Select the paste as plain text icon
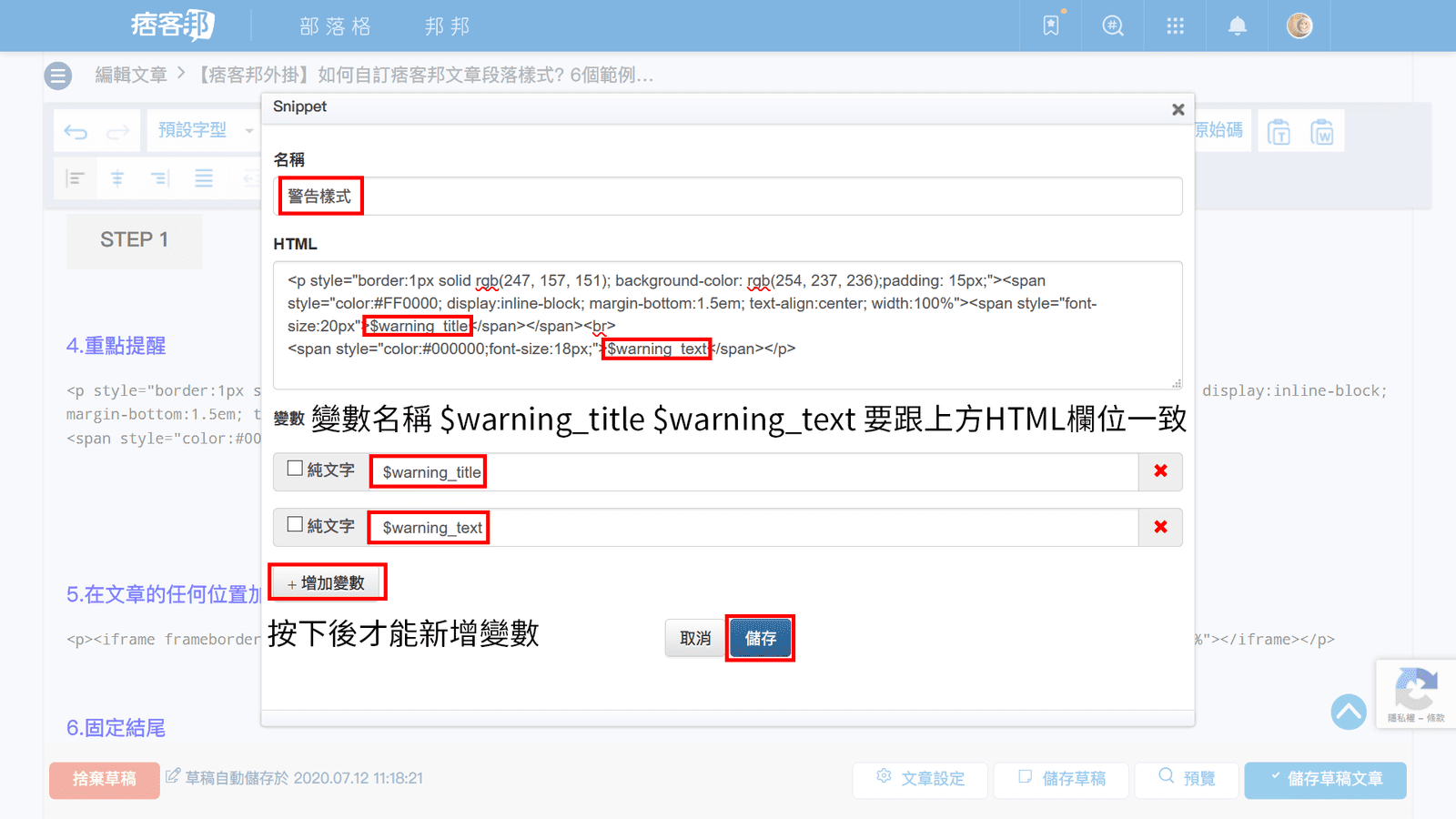Viewport: 1456px width, 819px height. pyautogui.click(x=1279, y=132)
